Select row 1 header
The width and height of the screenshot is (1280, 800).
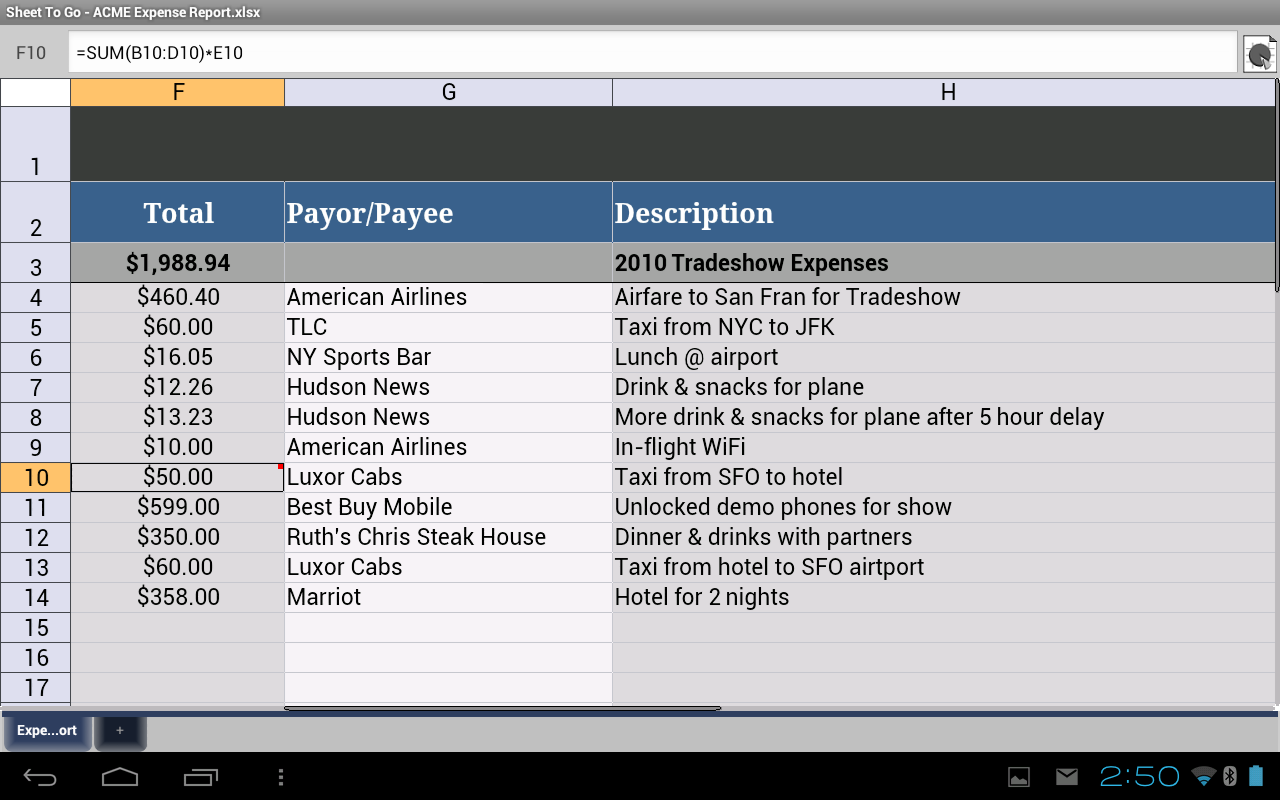36,144
